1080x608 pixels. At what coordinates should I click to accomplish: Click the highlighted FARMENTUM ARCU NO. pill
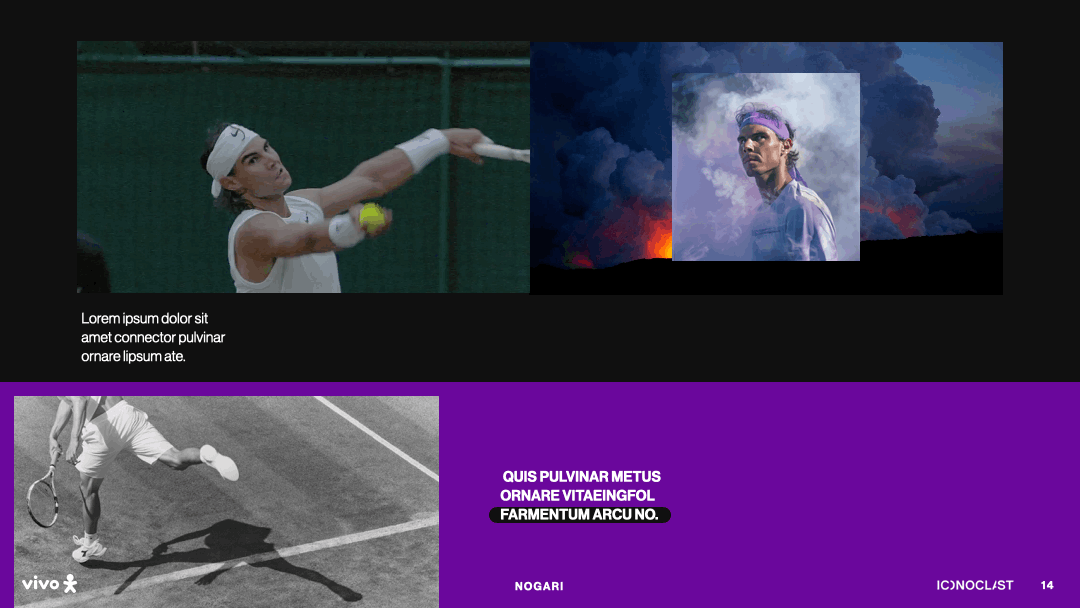[x=579, y=514]
